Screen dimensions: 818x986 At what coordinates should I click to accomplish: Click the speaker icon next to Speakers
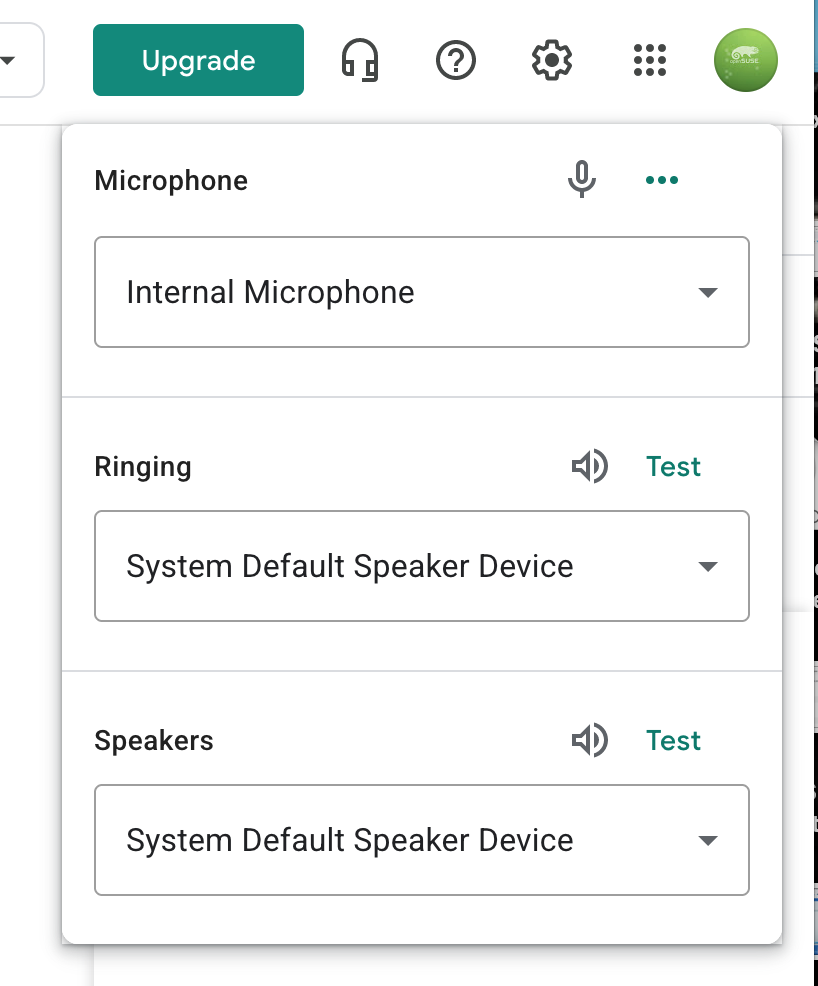tap(589, 741)
